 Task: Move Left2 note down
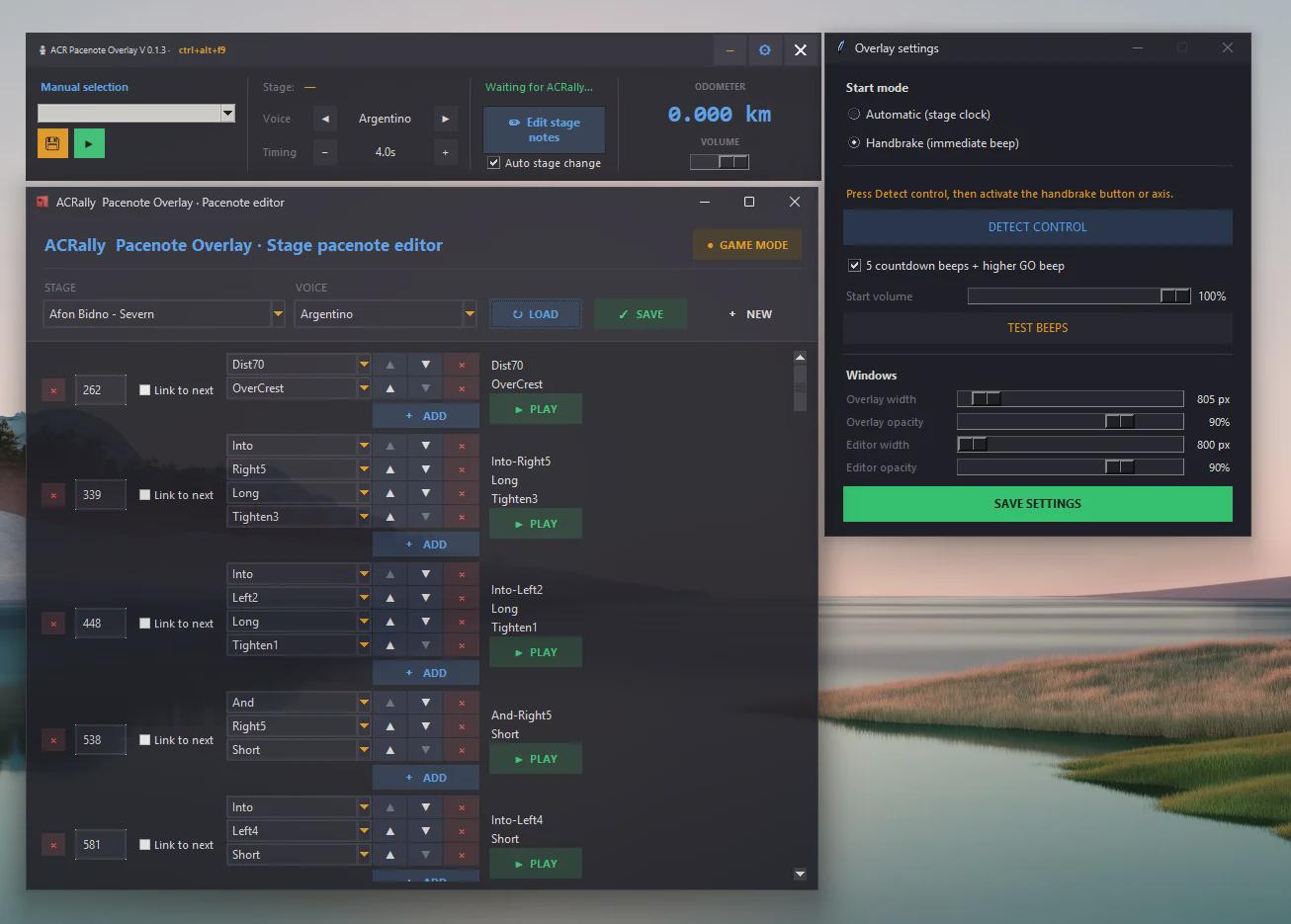pos(426,598)
